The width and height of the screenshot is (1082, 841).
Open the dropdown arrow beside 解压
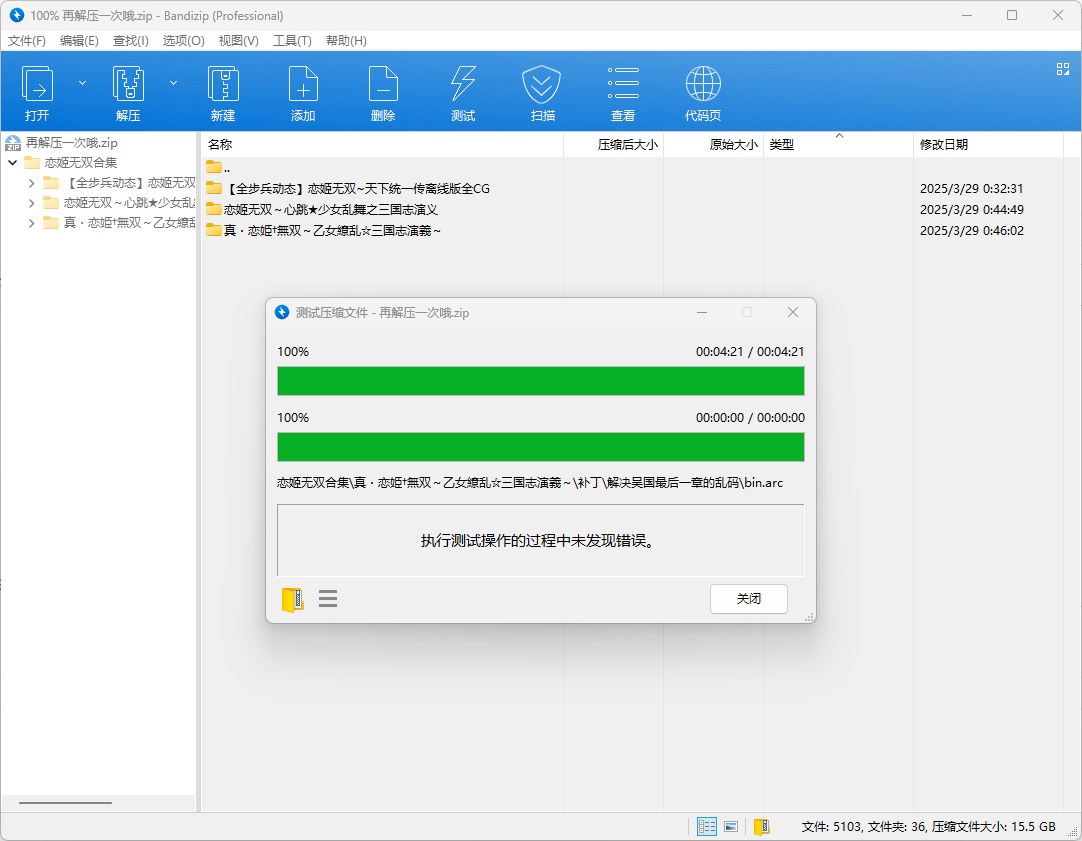tap(173, 83)
